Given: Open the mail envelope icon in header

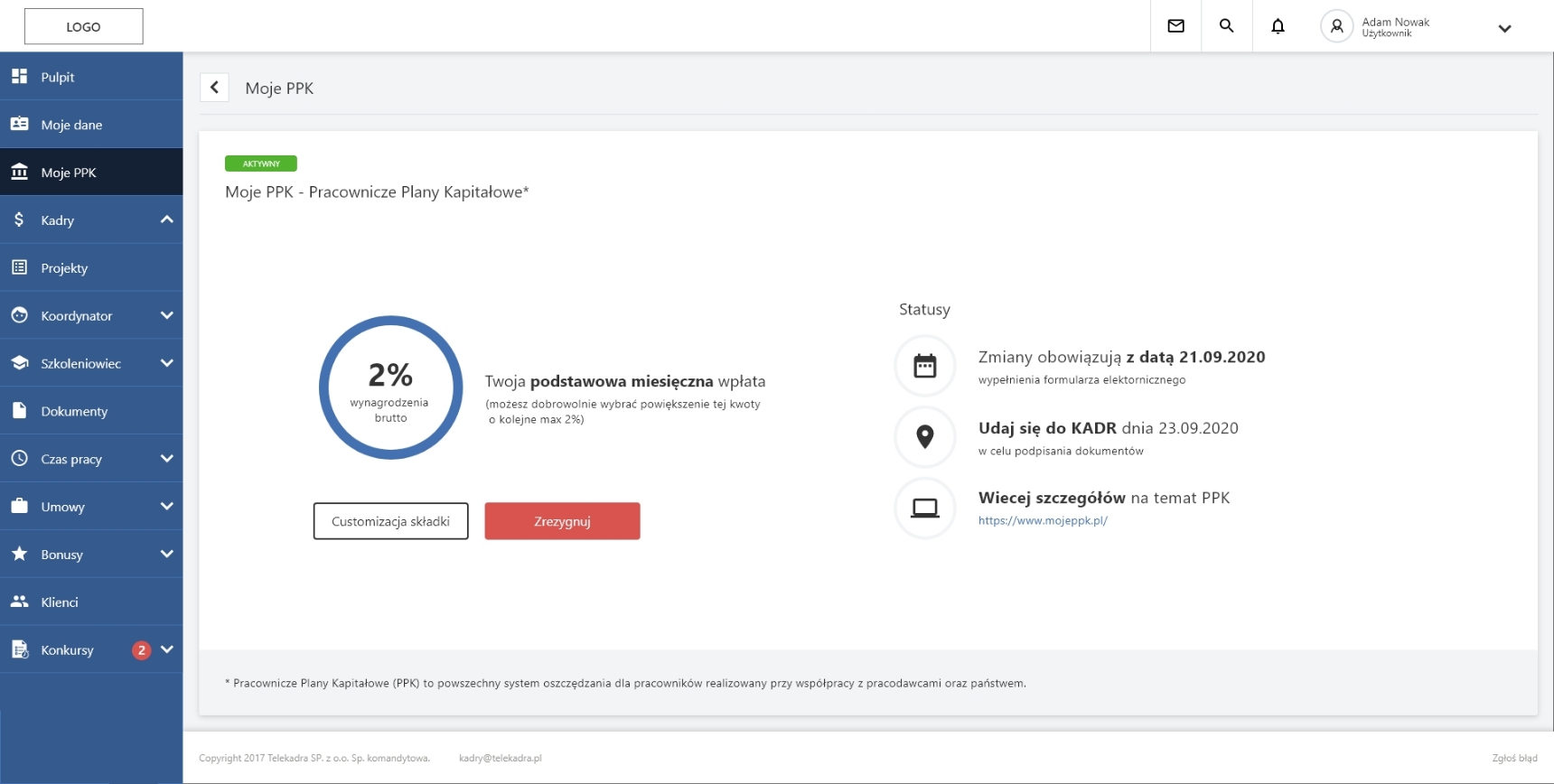Looking at the screenshot, I should coord(1175,26).
